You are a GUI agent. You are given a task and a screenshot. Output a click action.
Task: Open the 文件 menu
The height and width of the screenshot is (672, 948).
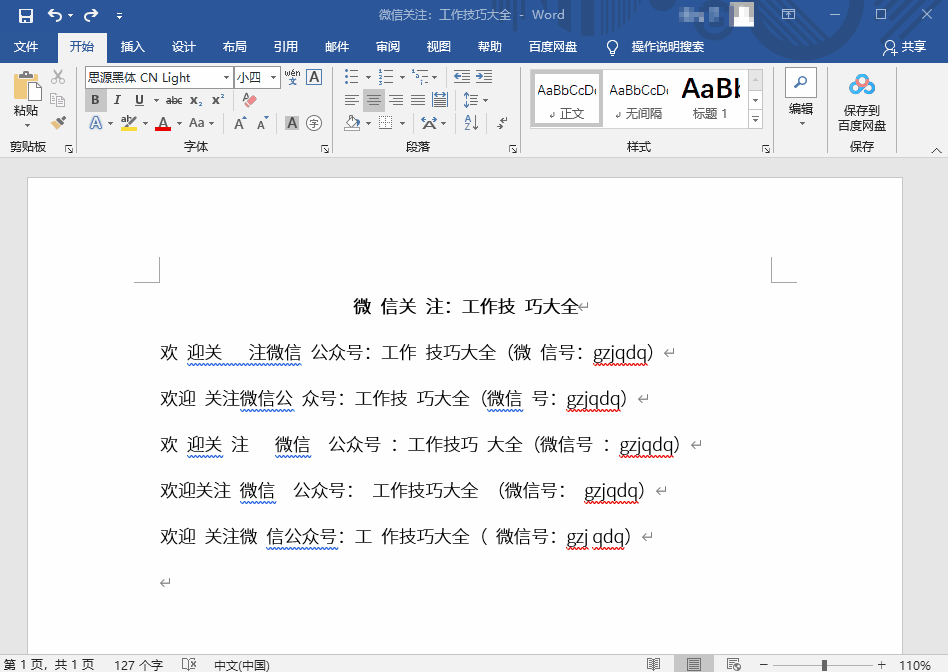[26, 47]
